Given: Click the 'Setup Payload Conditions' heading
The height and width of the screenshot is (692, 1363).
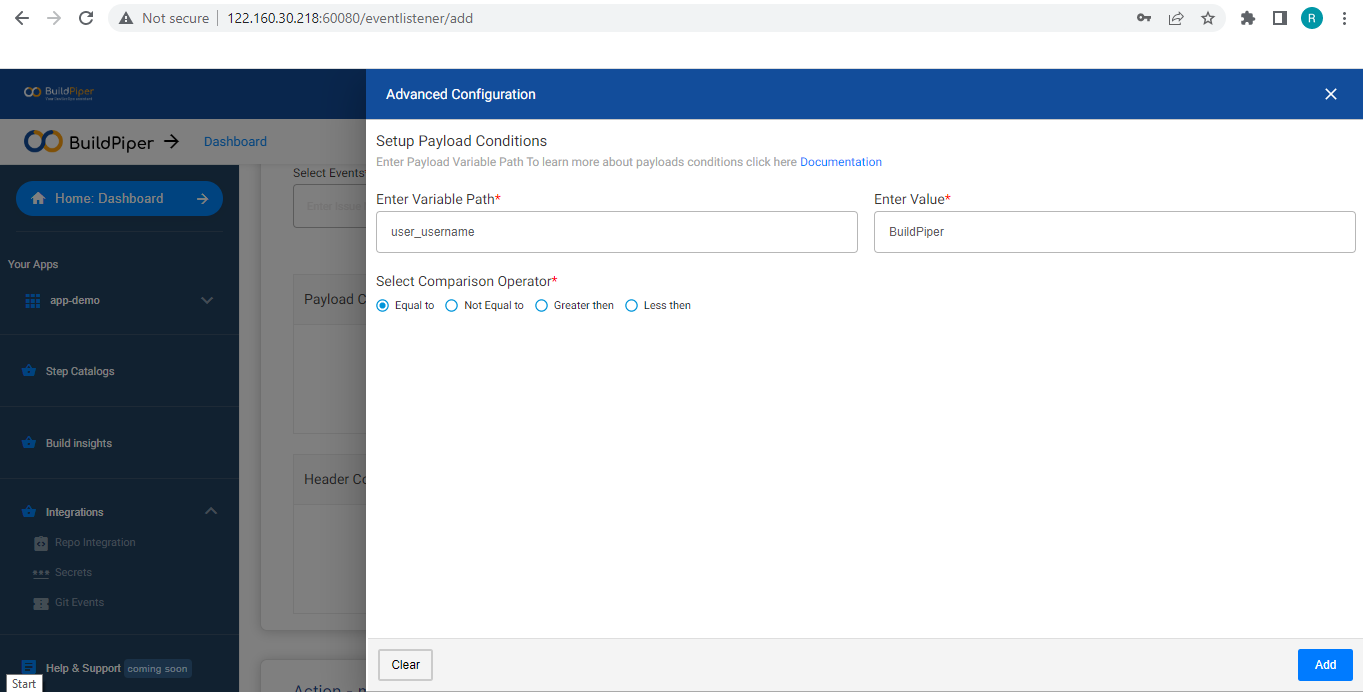Looking at the screenshot, I should coord(461,141).
